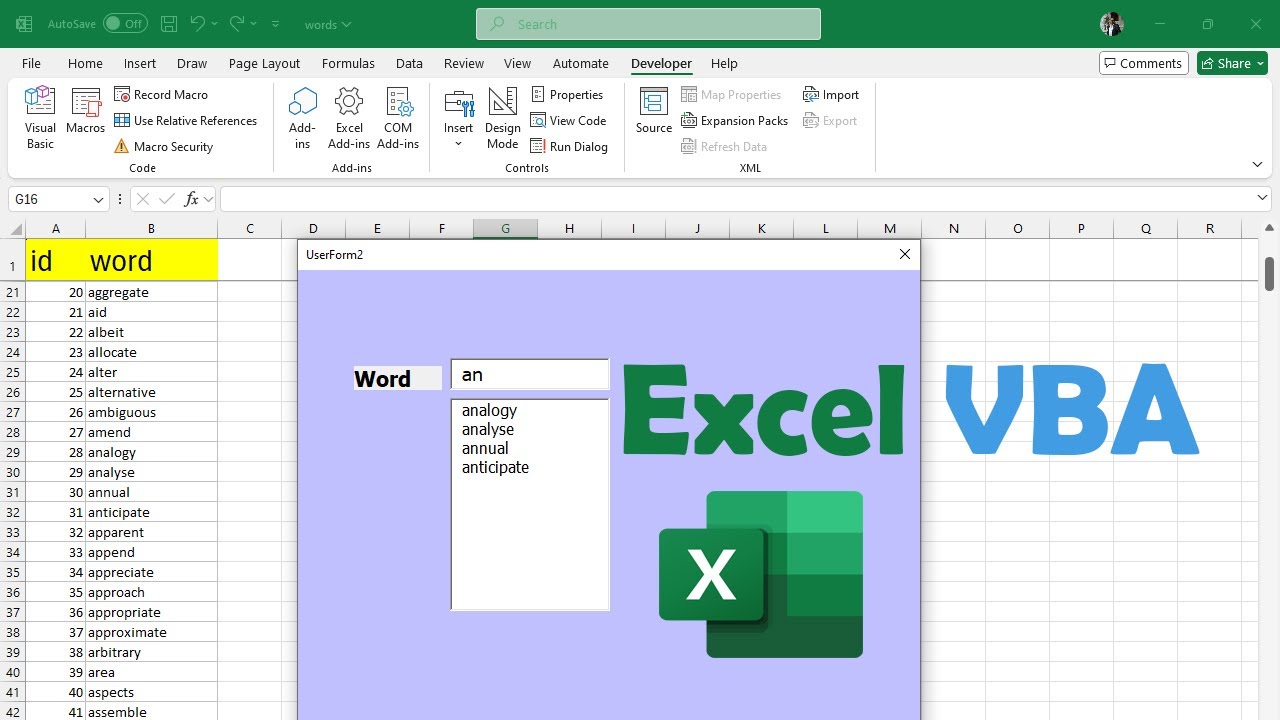Viewport: 1280px width, 720px height.
Task: Select row 30 header
Action: 13,472
